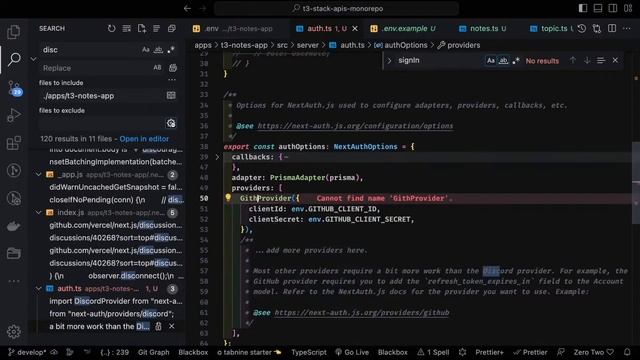Open the Extensions view

tap(14, 143)
